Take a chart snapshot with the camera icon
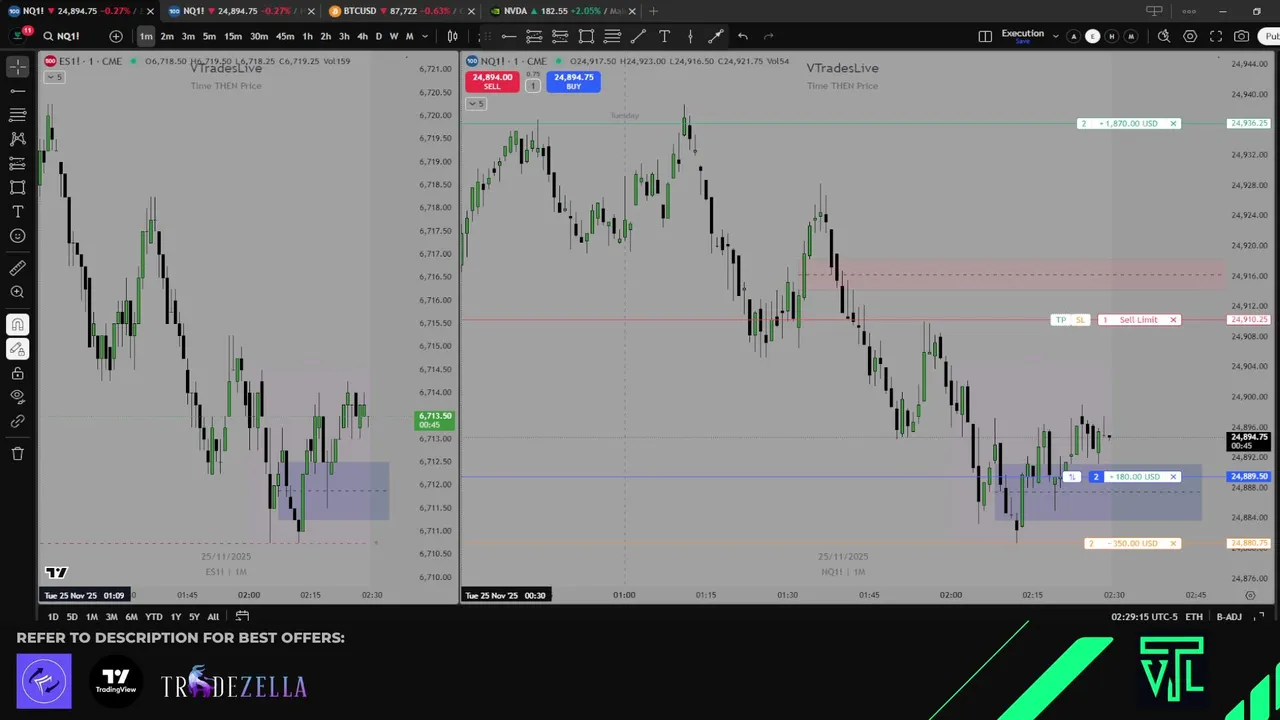Screen dimensions: 1280x720 (1241, 36)
